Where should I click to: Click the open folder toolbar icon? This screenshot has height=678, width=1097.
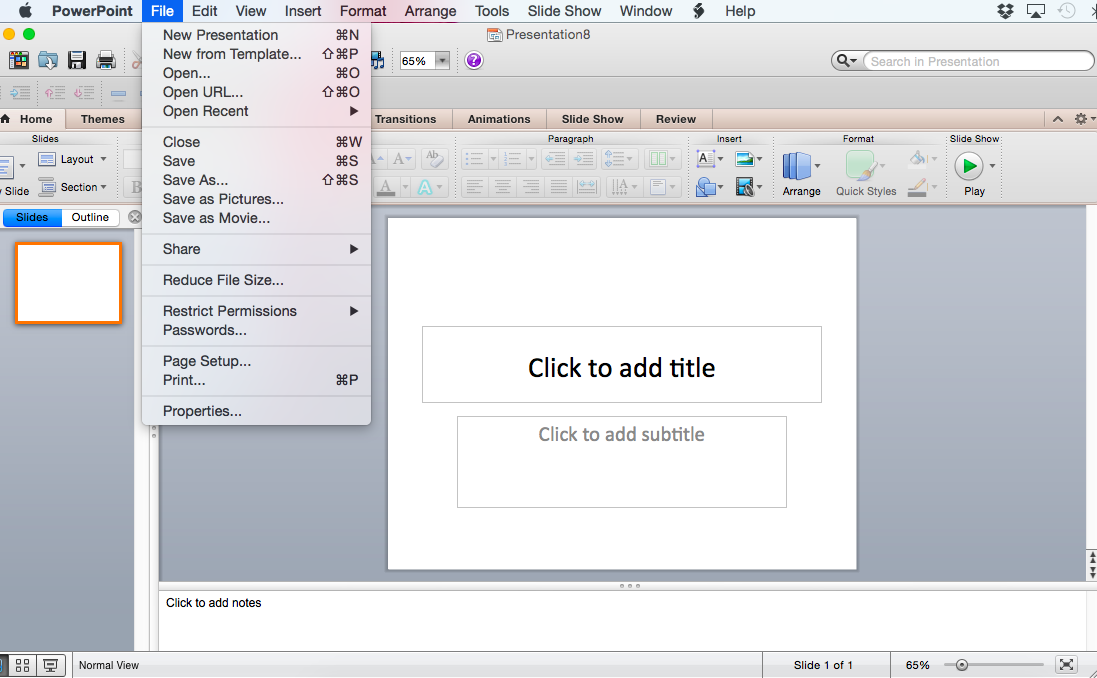[48, 60]
